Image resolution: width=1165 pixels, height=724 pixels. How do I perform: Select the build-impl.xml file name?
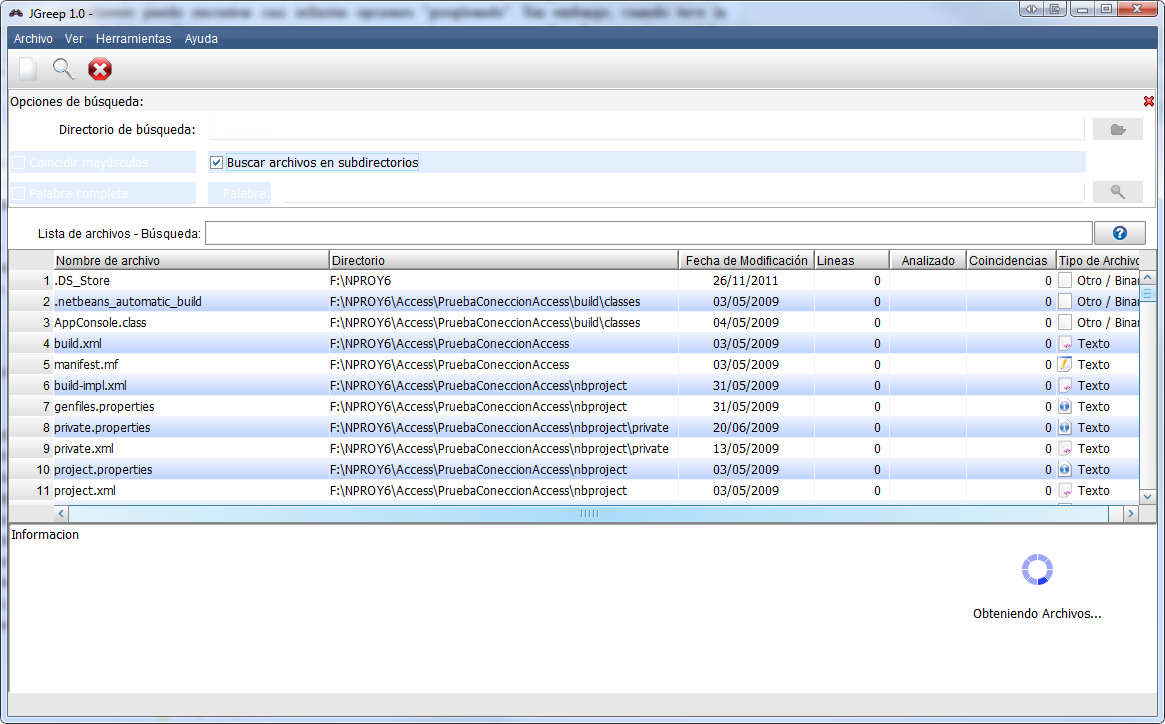pyautogui.click(x=91, y=386)
